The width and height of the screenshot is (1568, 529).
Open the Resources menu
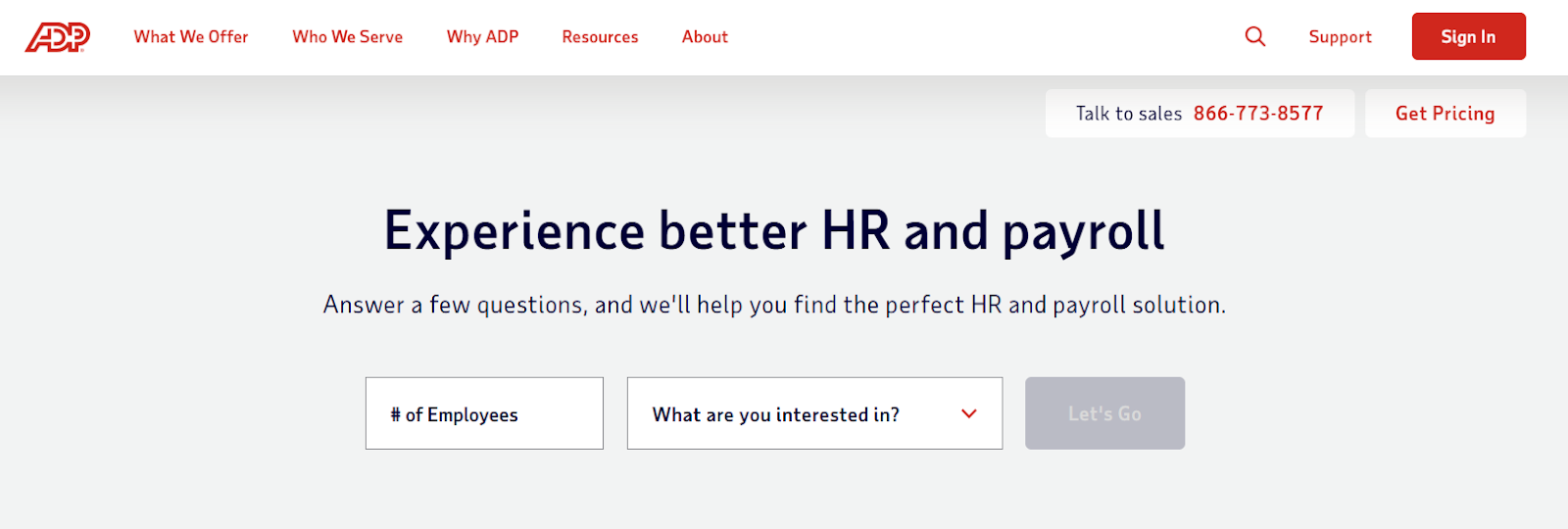(x=600, y=37)
